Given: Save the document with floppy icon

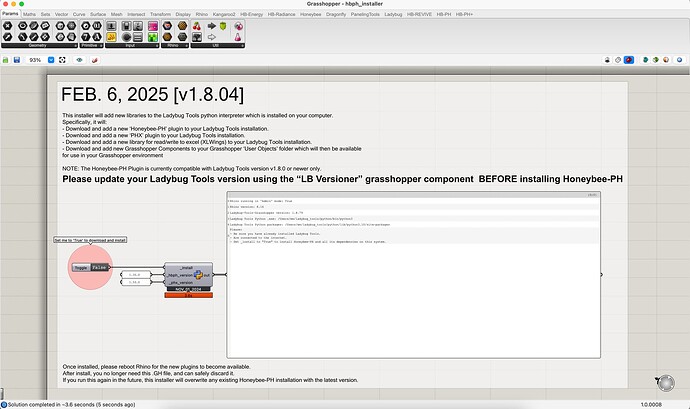Looking at the screenshot, I should click(x=17, y=60).
